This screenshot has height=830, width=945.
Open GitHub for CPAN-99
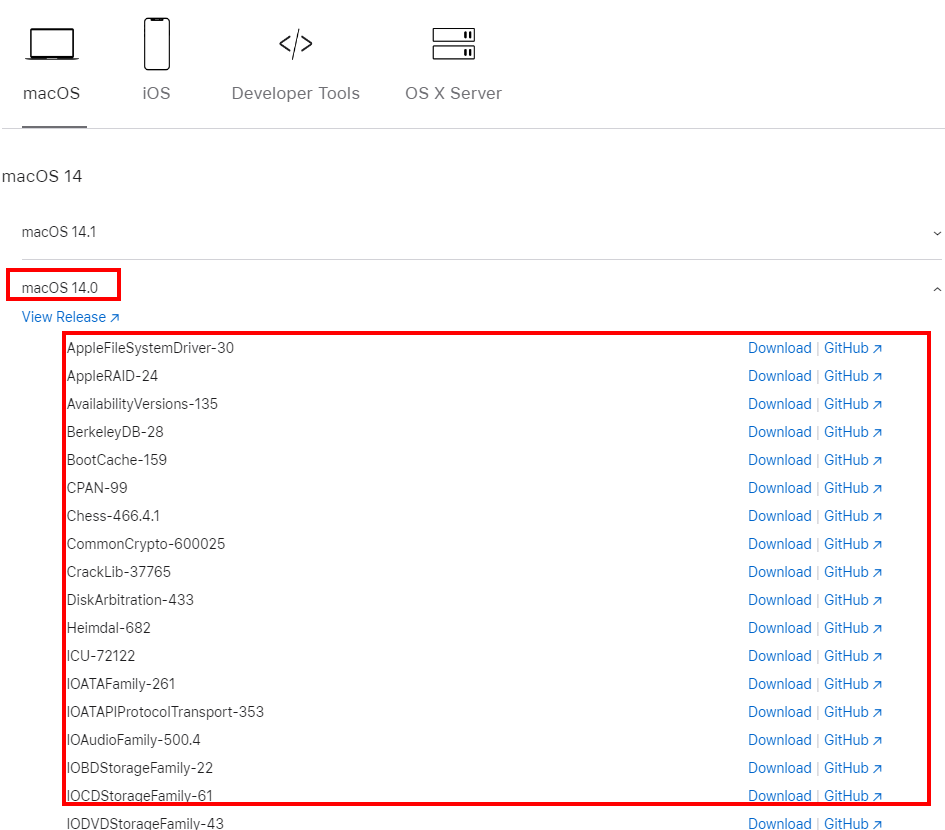coord(853,488)
